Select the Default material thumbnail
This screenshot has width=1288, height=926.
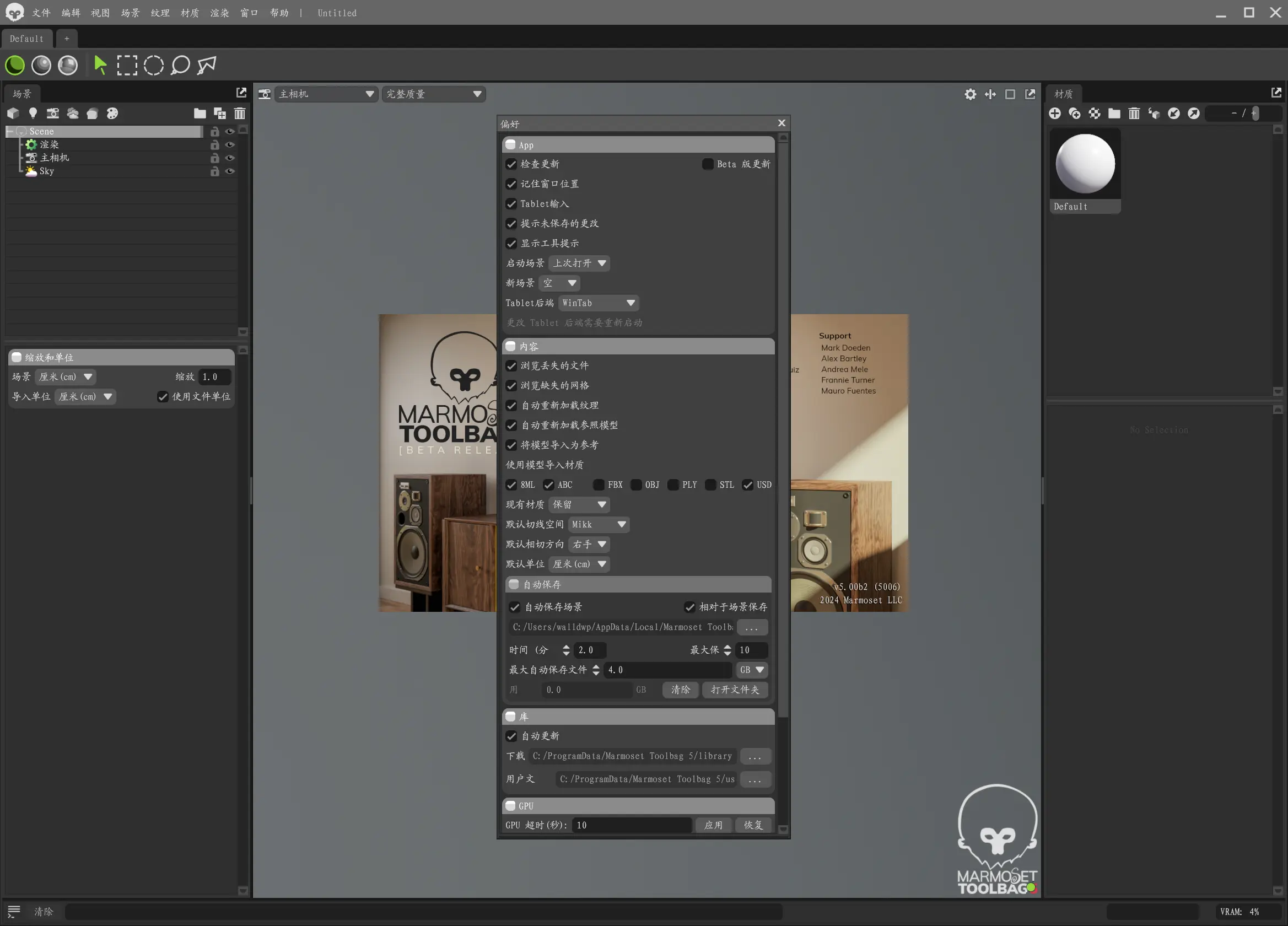click(1085, 170)
